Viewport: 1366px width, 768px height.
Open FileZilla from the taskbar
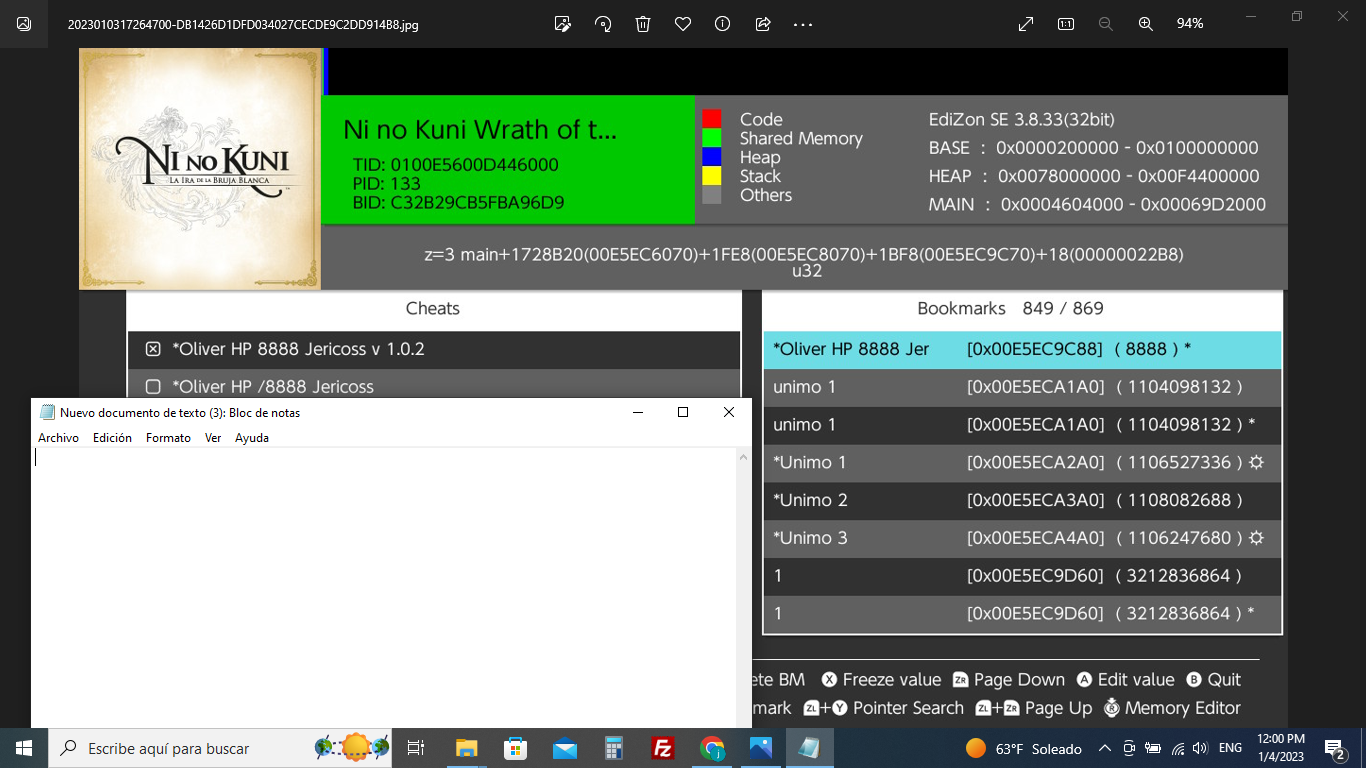(662, 748)
